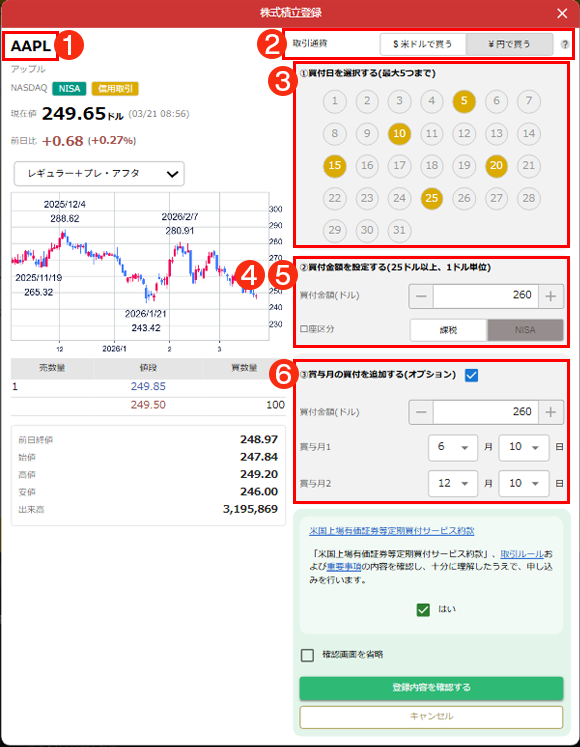Image resolution: width=580 pixels, height=747 pixels.
Task: Open the trading rules link
Action: [522, 554]
